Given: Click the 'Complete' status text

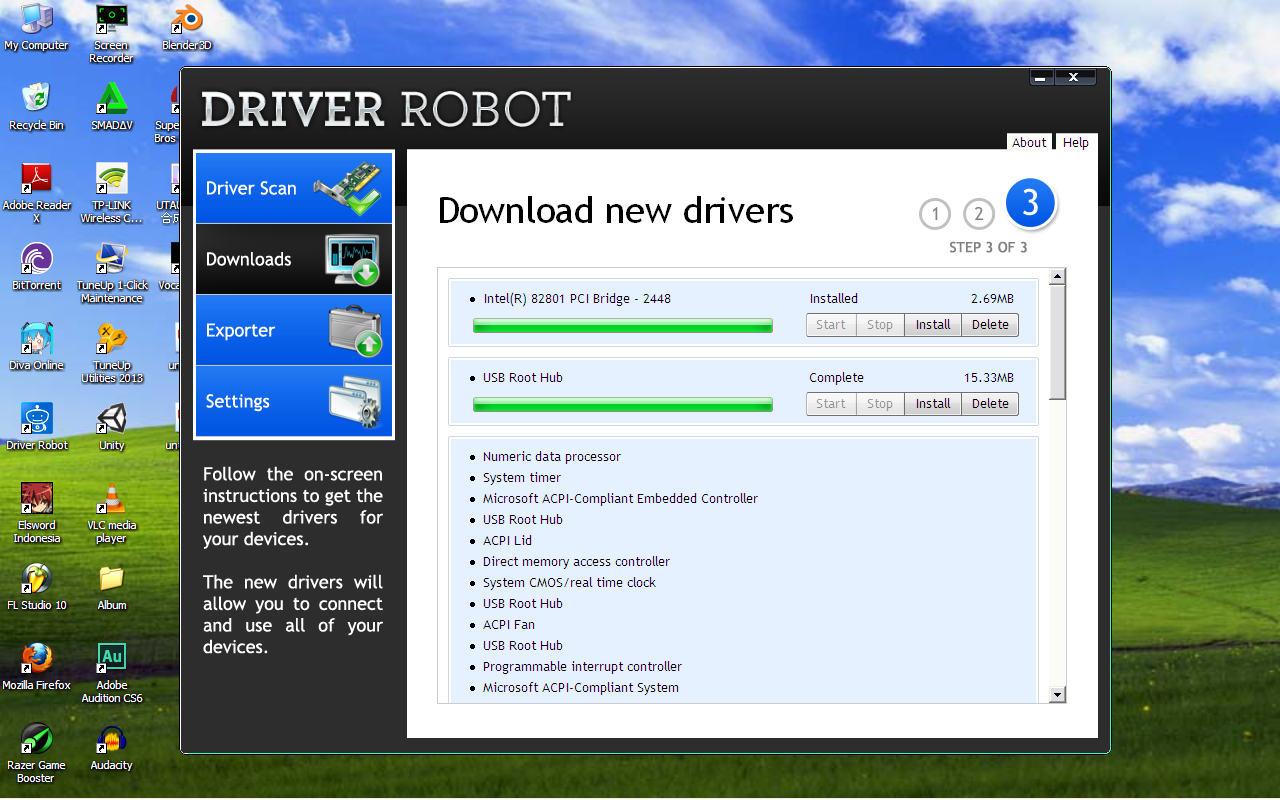Looking at the screenshot, I should (836, 378).
